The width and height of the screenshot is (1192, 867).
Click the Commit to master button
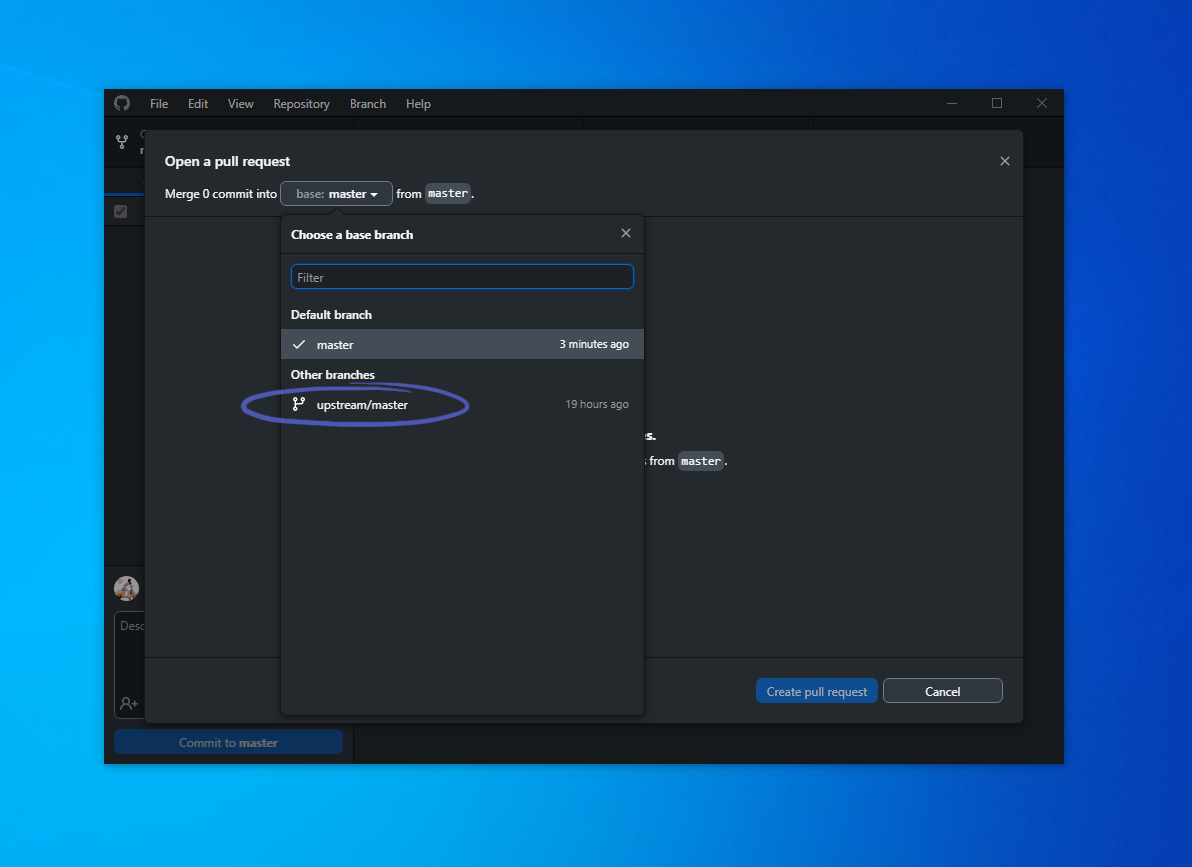[x=228, y=742]
